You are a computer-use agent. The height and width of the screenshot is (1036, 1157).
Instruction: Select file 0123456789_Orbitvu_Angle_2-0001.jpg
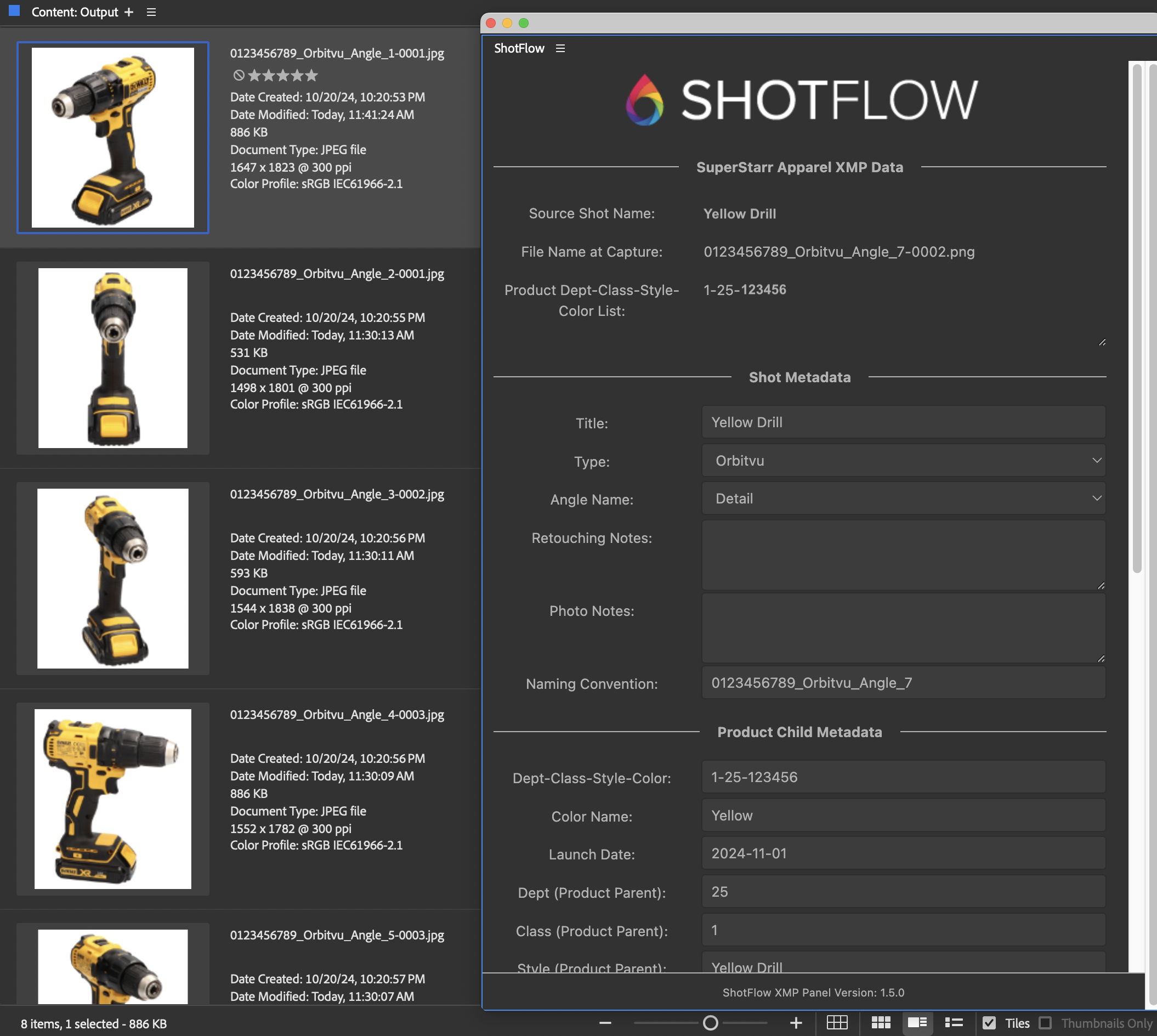click(336, 274)
